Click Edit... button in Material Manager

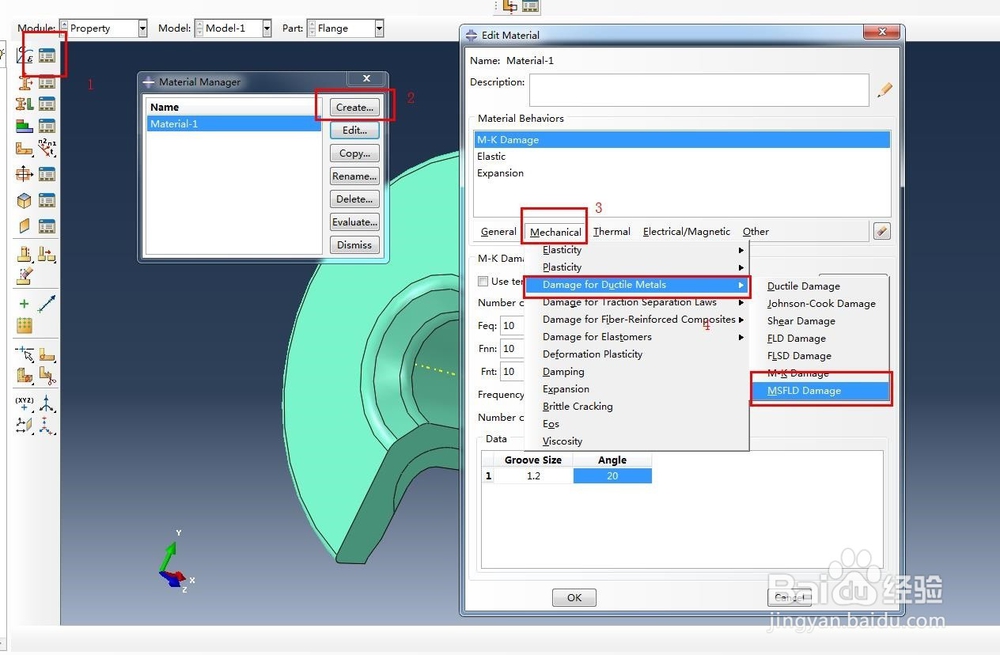pos(355,130)
